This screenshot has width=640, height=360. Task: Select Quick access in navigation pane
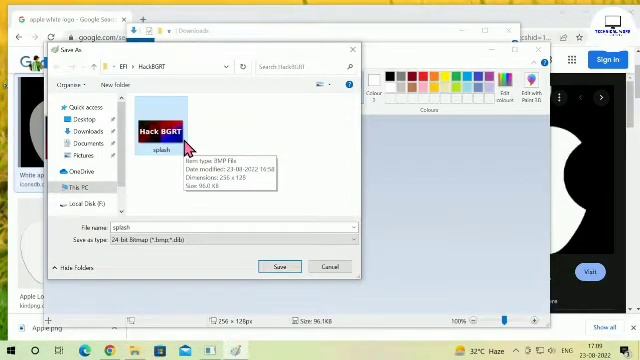[x=85, y=107]
